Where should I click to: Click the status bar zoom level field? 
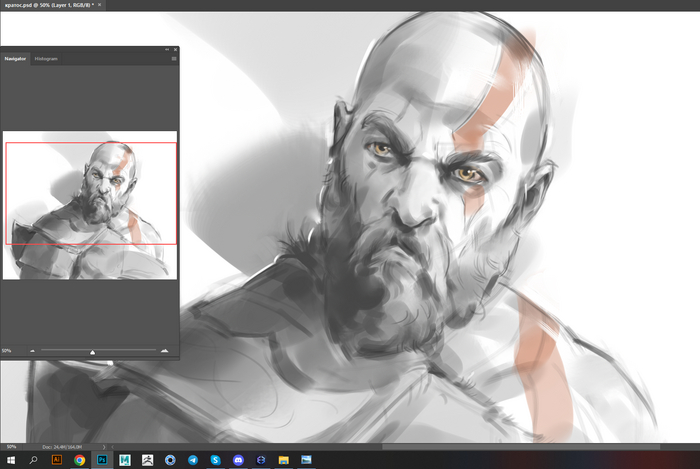(x=11, y=446)
